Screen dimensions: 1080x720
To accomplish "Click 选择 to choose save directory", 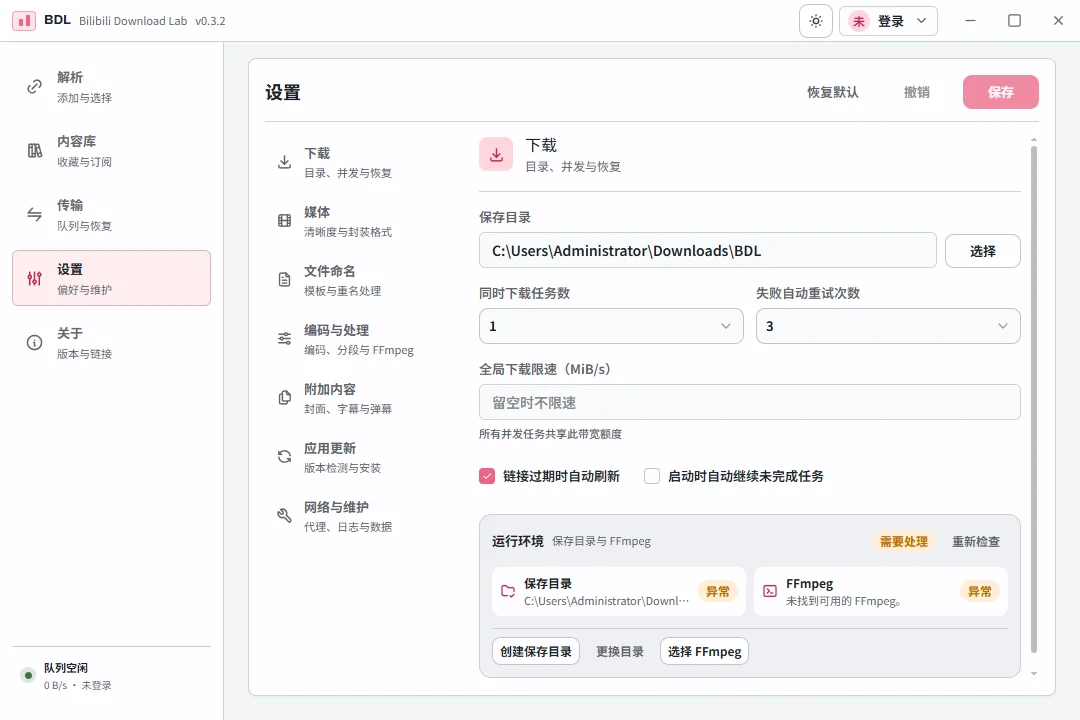I will 982,251.
